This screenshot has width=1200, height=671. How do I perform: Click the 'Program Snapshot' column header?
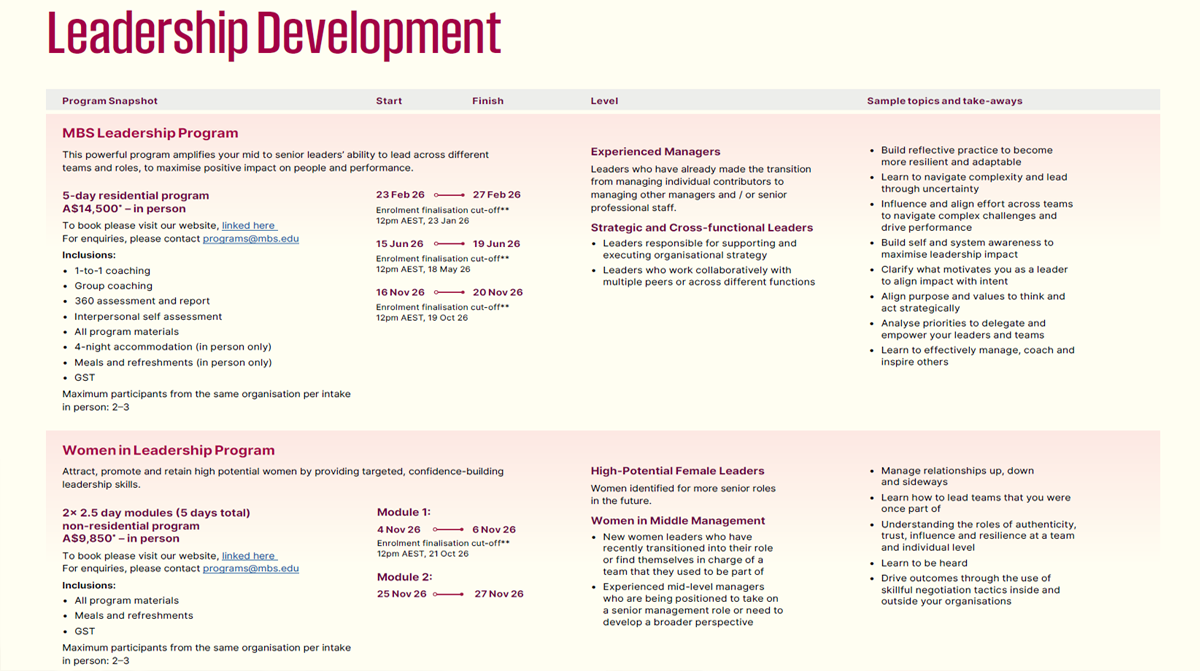tap(110, 101)
